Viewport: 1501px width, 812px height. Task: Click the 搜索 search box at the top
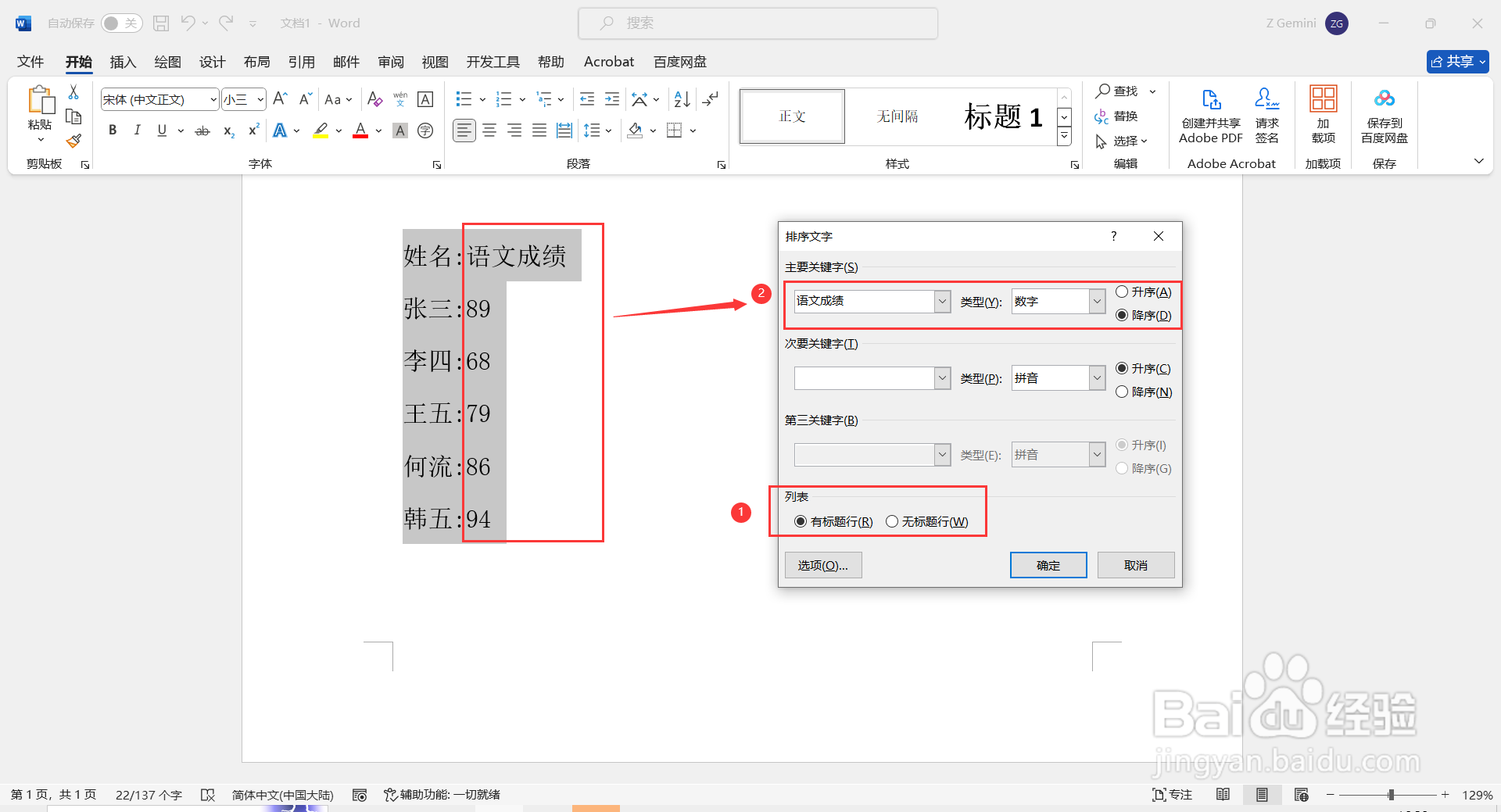[757, 23]
